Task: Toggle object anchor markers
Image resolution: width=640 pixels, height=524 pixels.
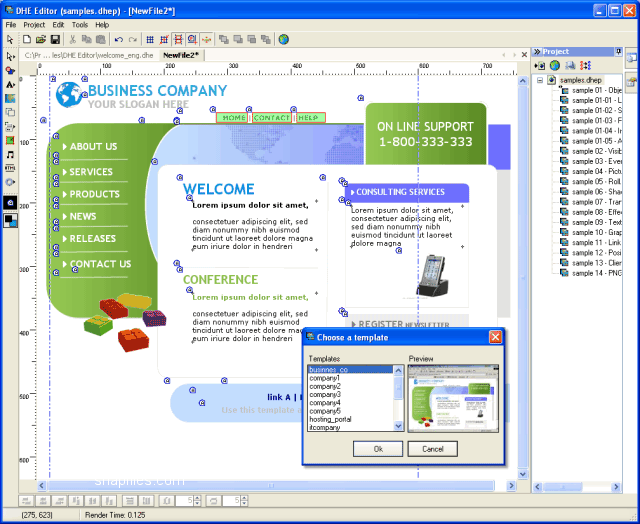Action: click(192, 39)
